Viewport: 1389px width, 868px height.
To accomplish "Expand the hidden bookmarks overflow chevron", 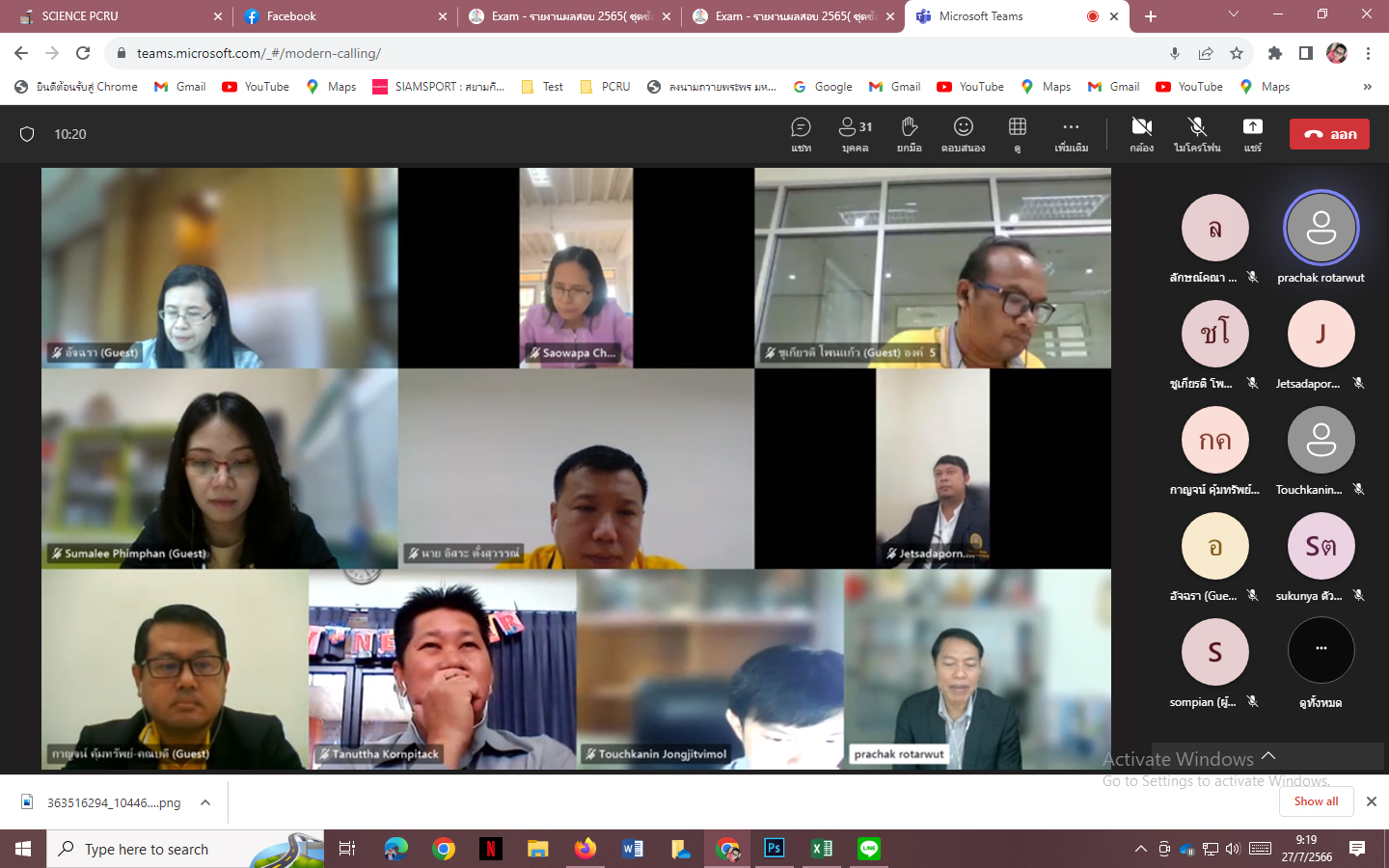I will 1367,87.
